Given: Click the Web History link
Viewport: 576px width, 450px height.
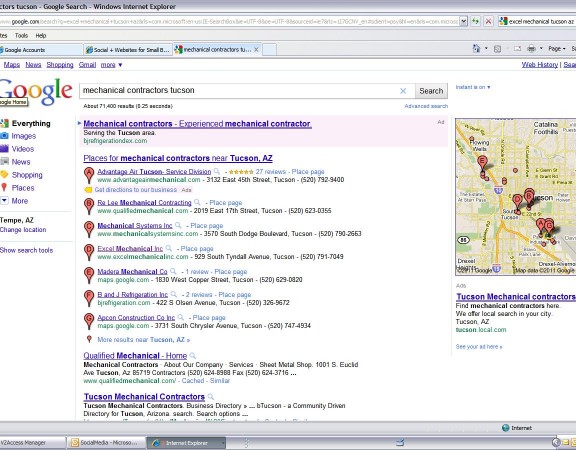Looking at the screenshot, I should point(540,65).
